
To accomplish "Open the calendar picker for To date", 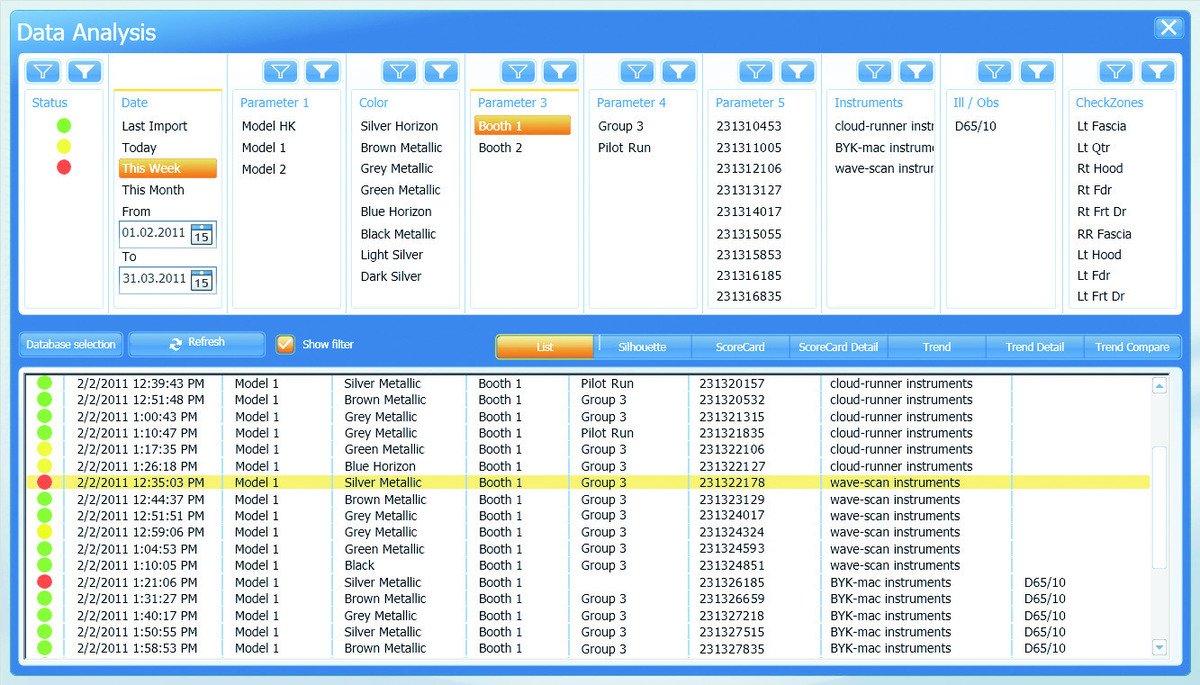I will point(202,280).
